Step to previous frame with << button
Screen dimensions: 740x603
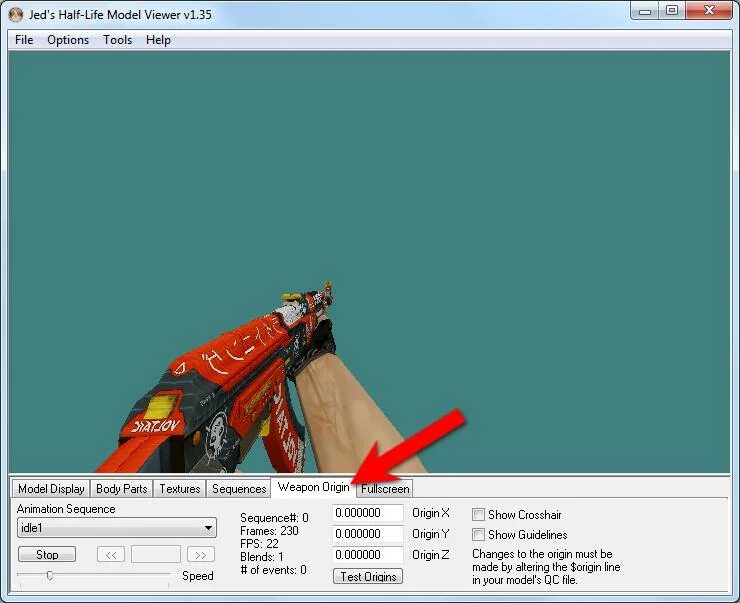pyautogui.click(x=111, y=555)
